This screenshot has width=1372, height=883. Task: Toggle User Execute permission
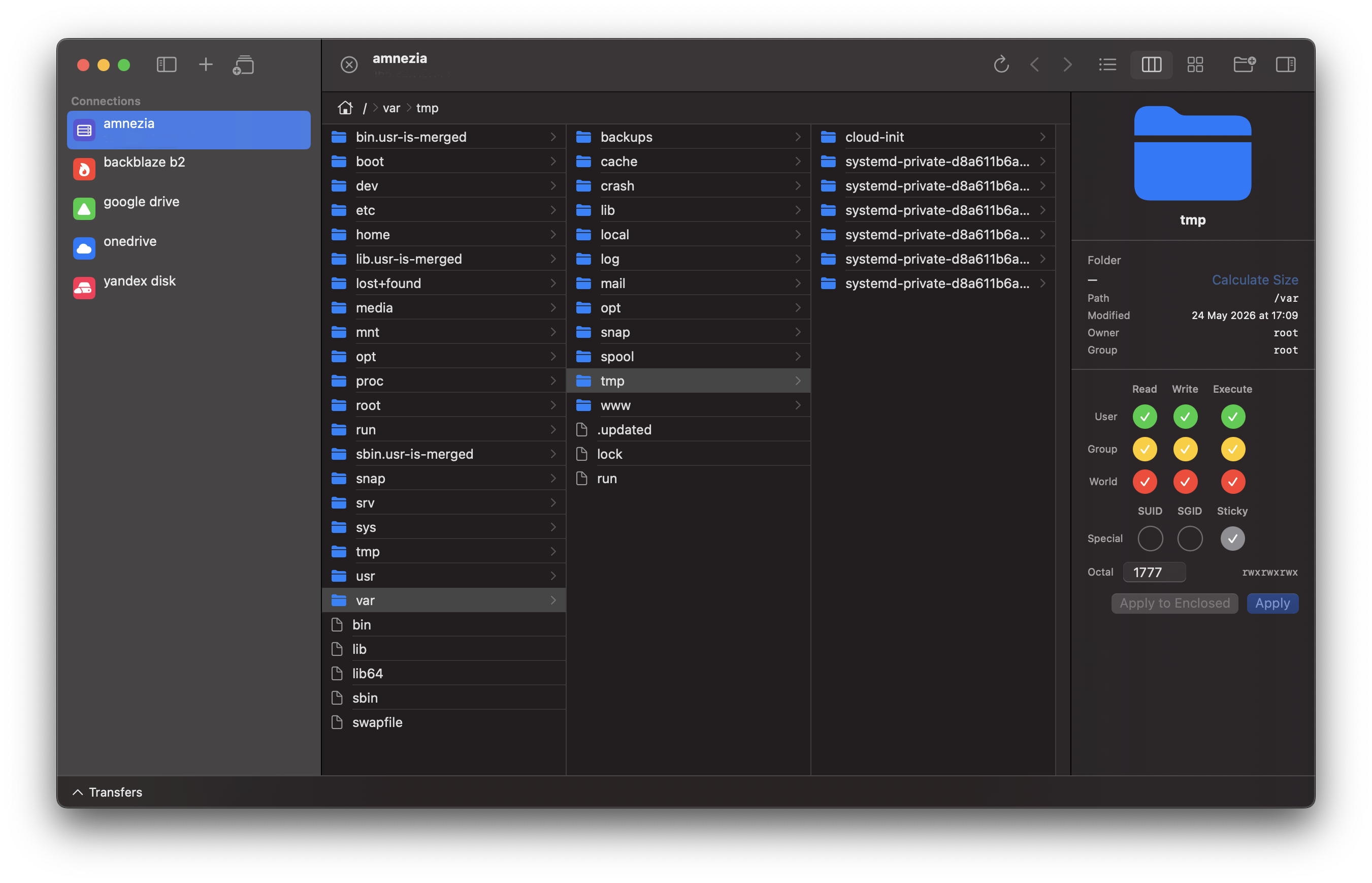tap(1233, 417)
